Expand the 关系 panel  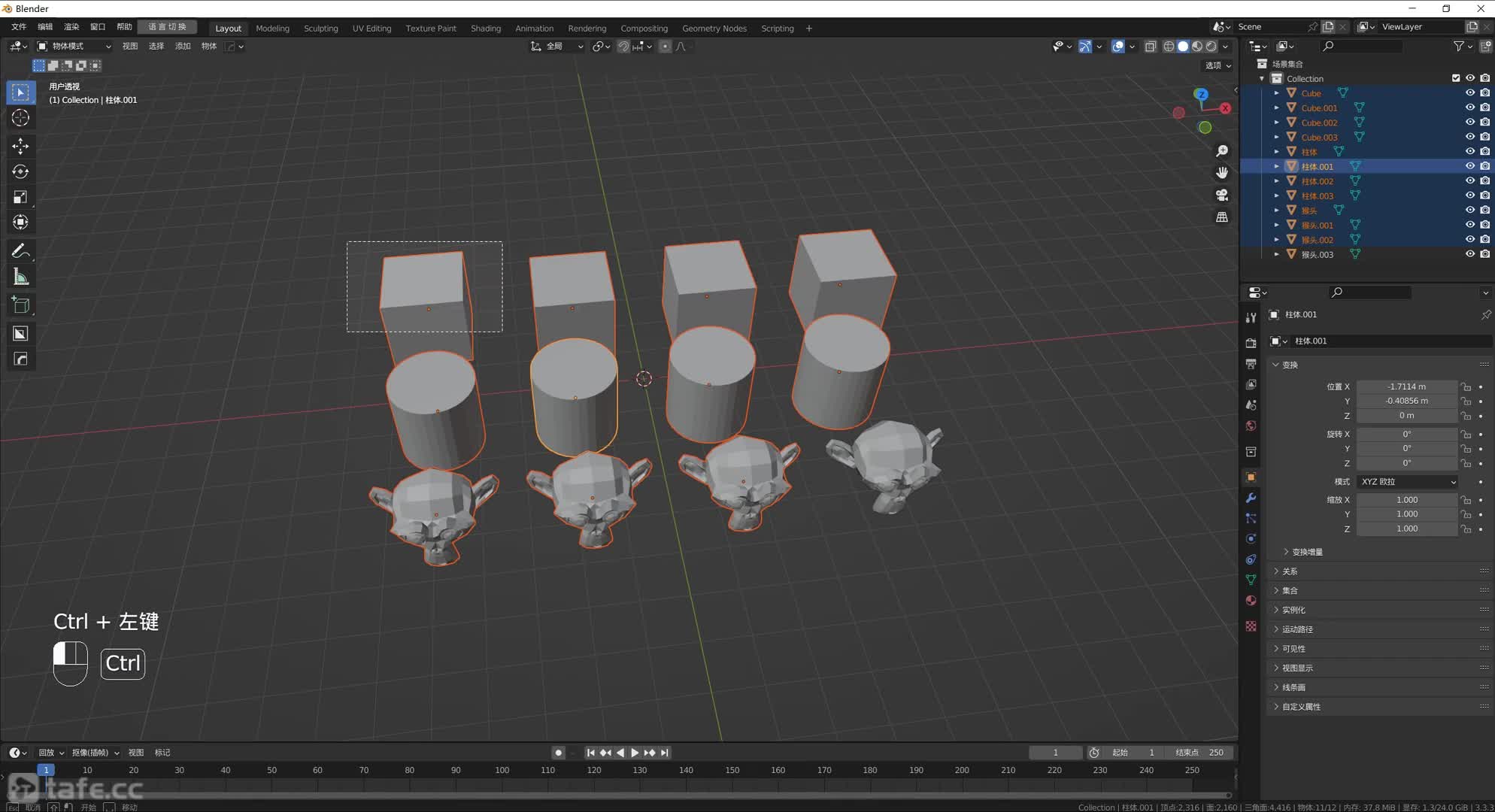pyautogui.click(x=1290, y=571)
